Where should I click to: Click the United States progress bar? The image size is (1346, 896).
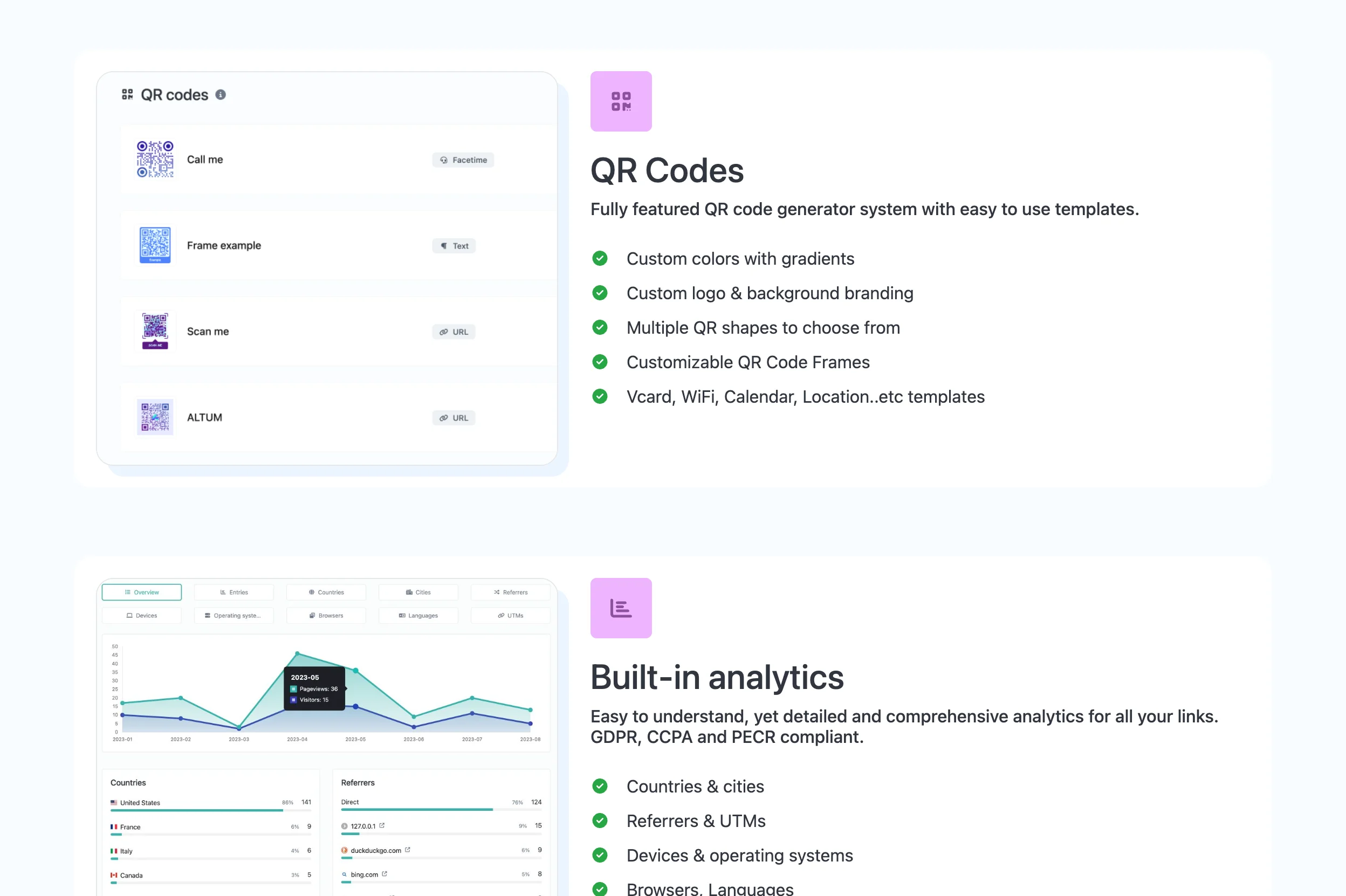pyautogui.click(x=197, y=810)
